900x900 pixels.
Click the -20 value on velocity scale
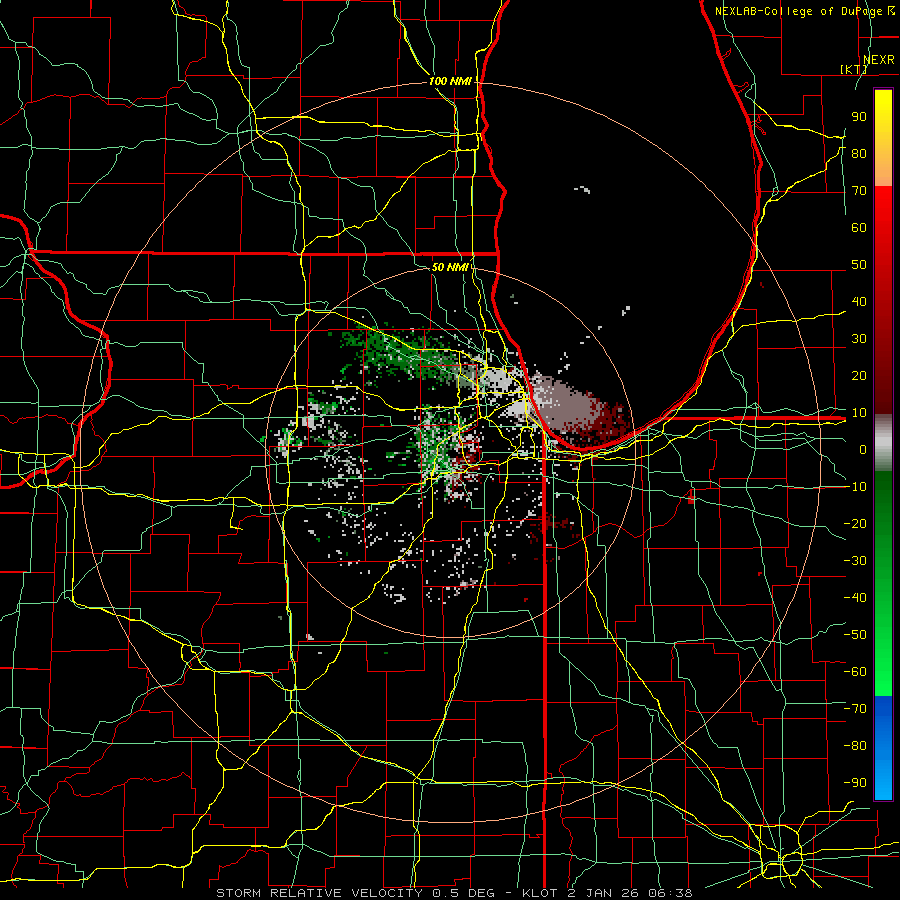[x=855, y=523]
